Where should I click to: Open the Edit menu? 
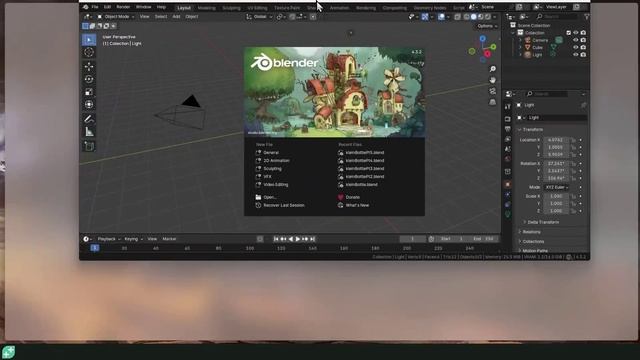pos(107,7)
